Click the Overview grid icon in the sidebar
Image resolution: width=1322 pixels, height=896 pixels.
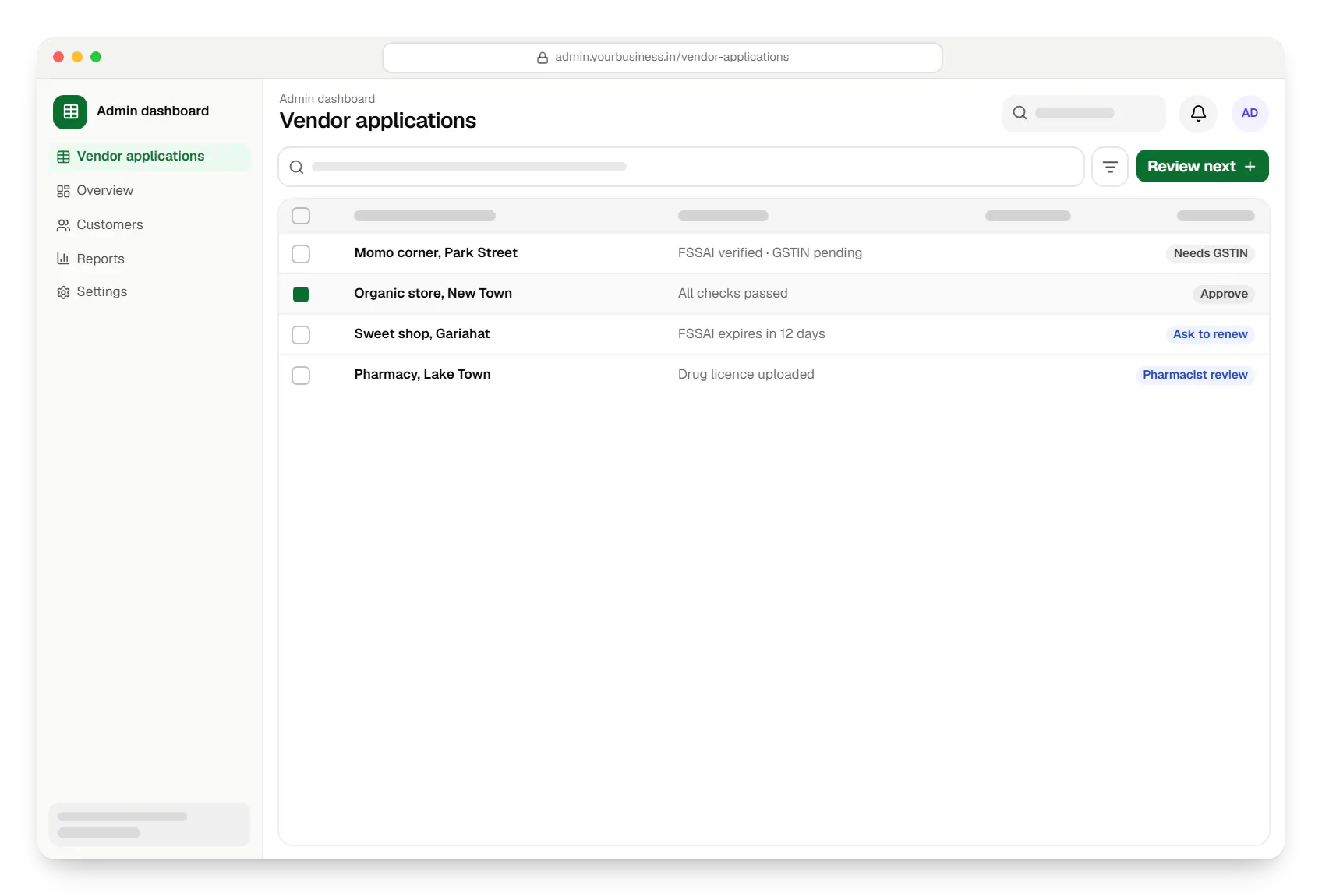coord(63,191)
